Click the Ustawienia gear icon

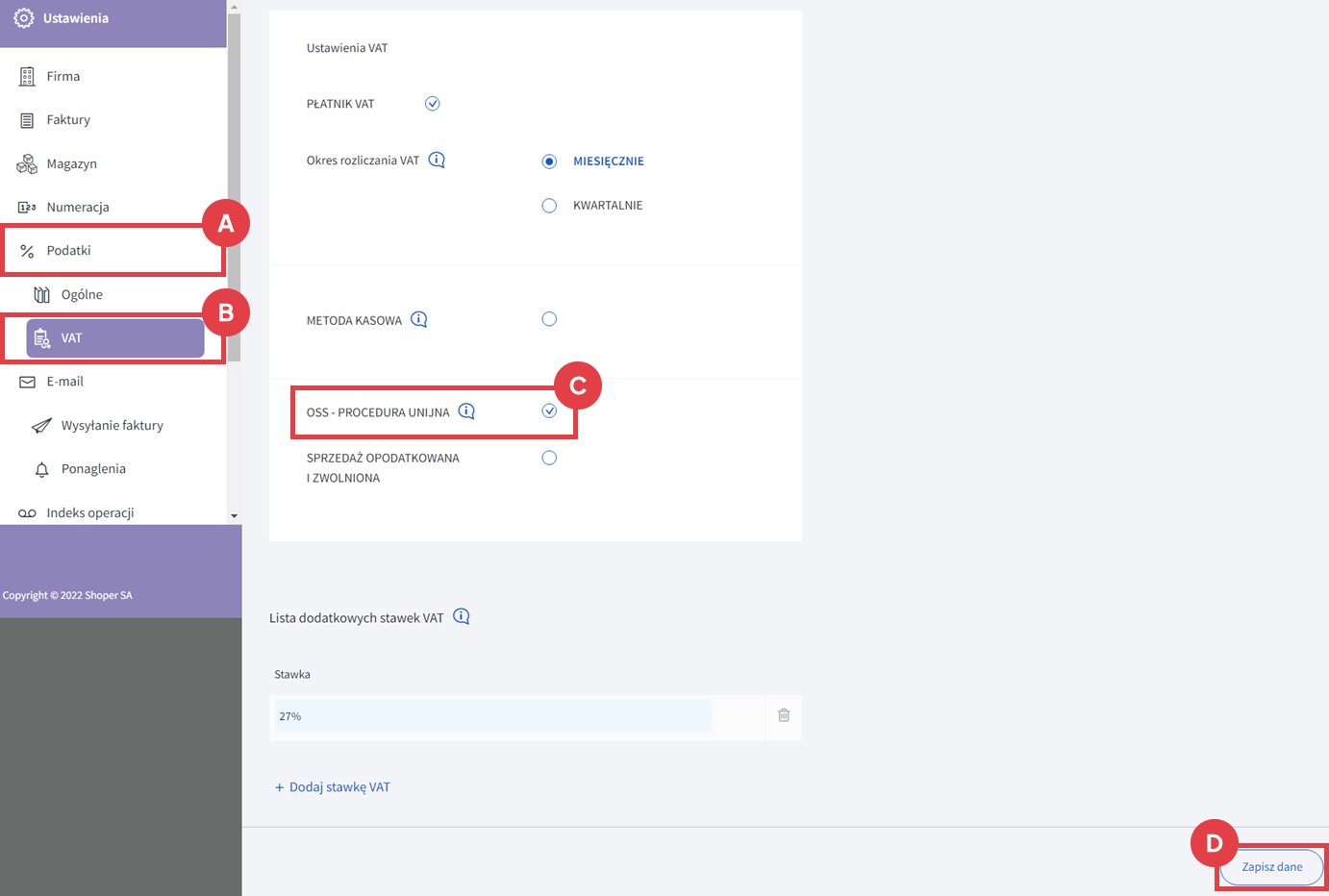tap(23, 18)
